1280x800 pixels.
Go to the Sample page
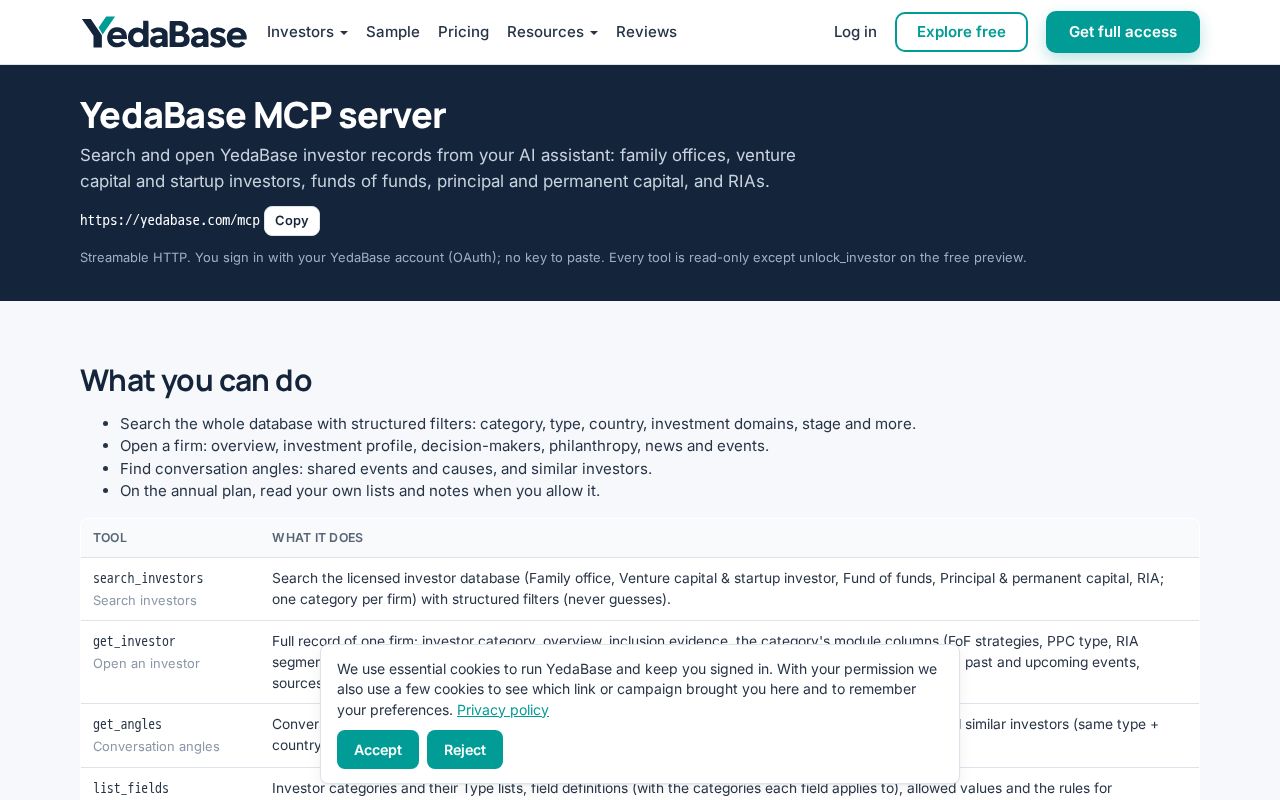click(x=393, y=32)
